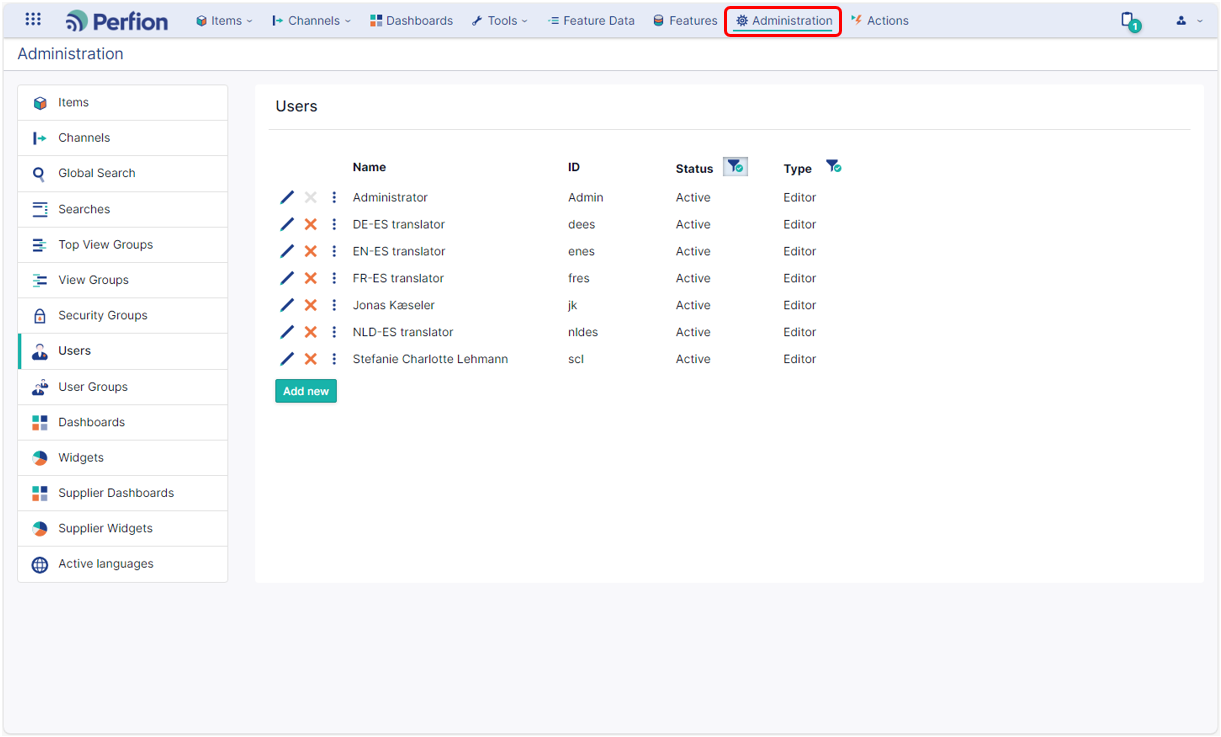The width and height of the screenshot is (1221, 737).
Task: Open Items in the administration sidebar
Action: 123,103
